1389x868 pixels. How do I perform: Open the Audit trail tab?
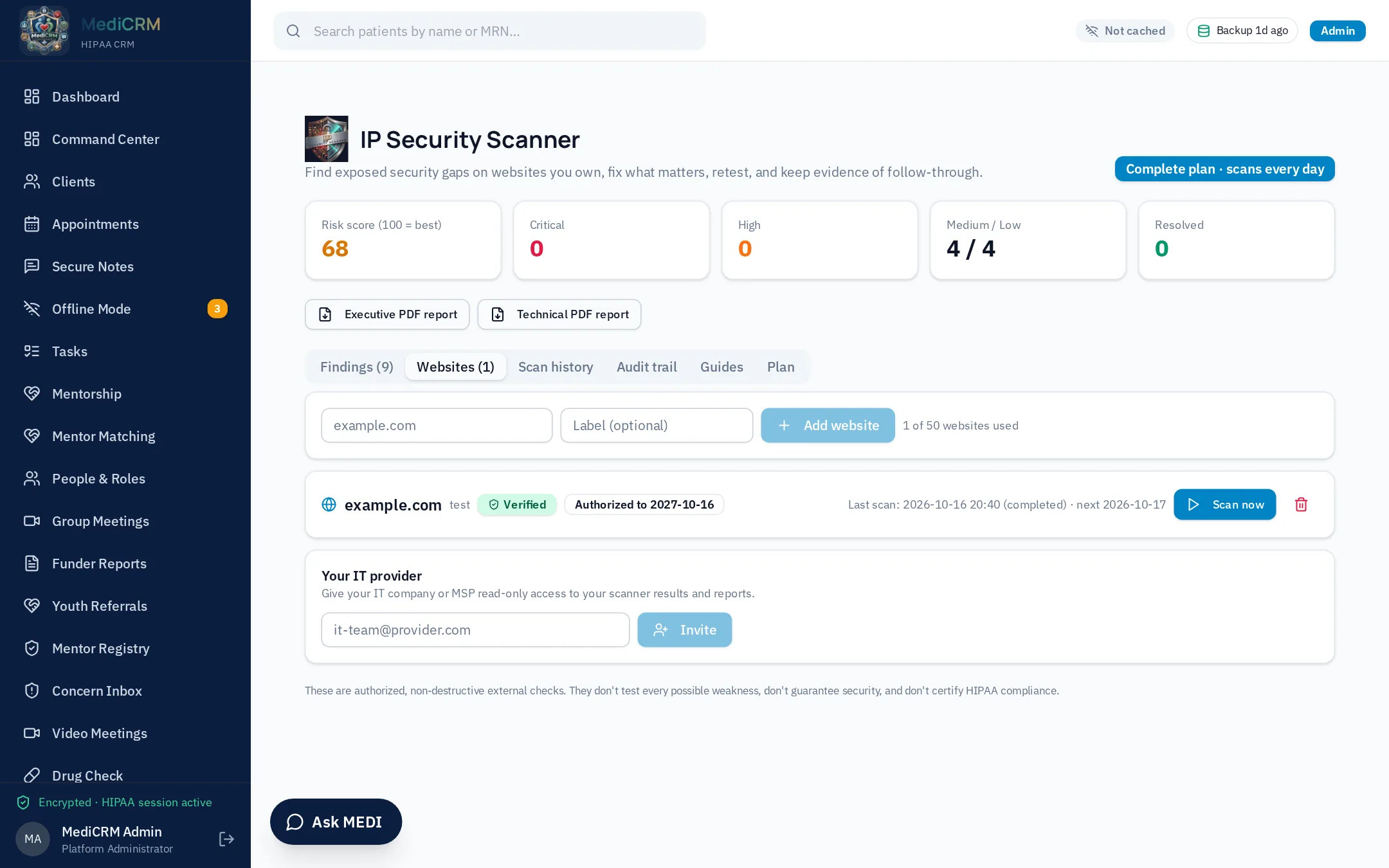646,367
